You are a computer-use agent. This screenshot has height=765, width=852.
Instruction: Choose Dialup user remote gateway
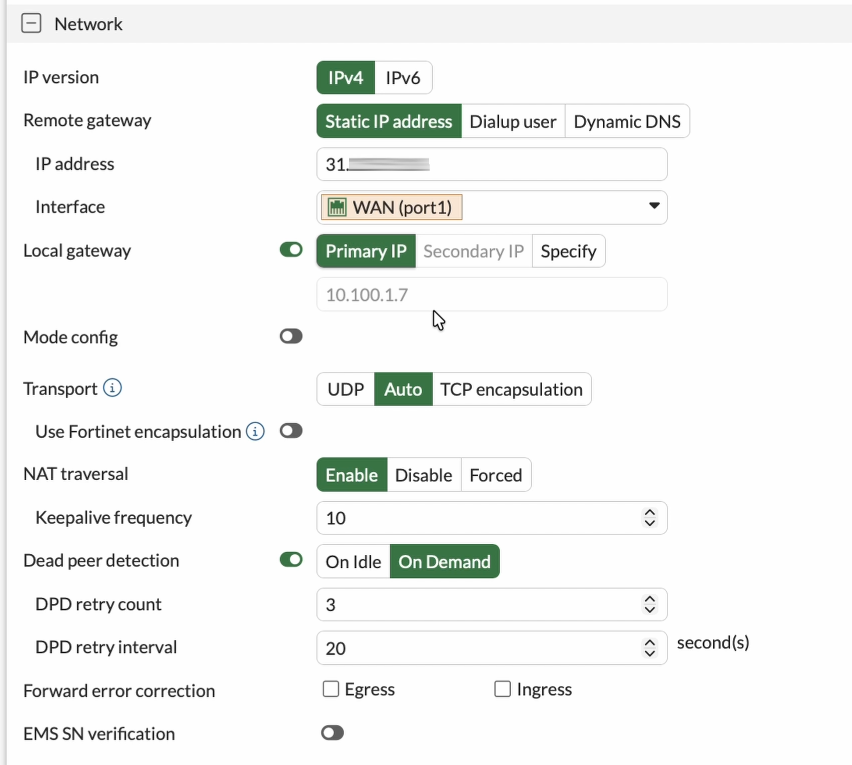[x=513, y=121]
